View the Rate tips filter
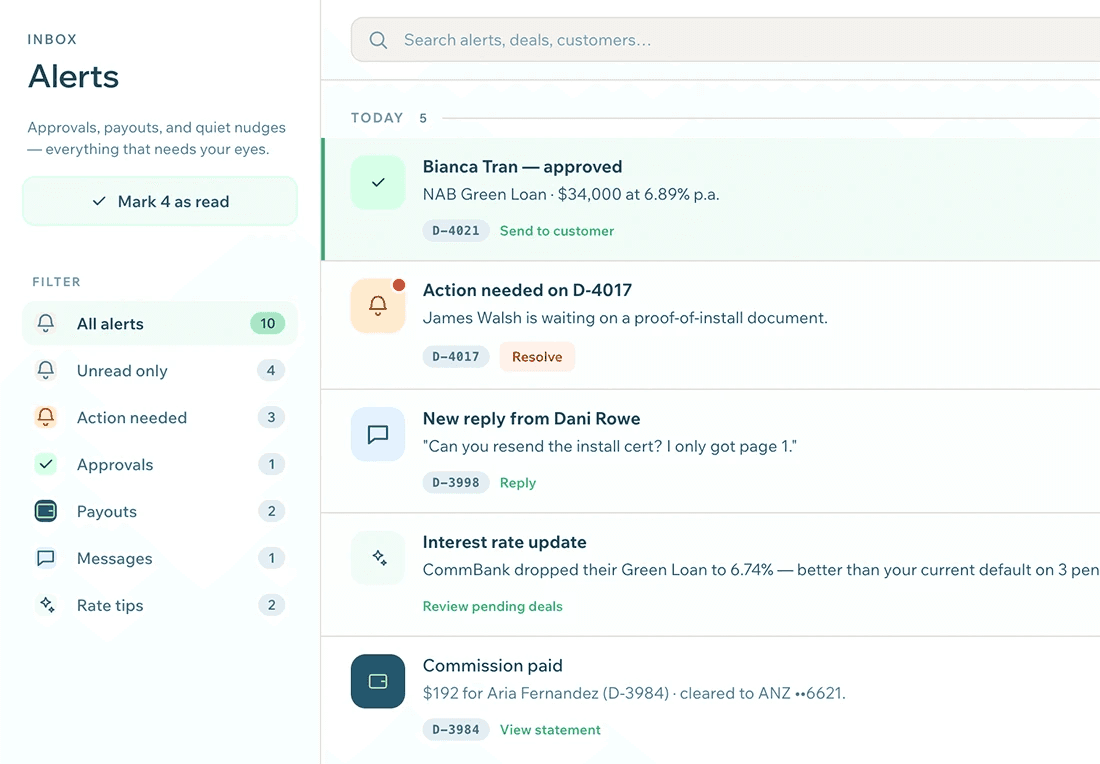Viewport: 1100px width, 764px height. coord(160,605)
